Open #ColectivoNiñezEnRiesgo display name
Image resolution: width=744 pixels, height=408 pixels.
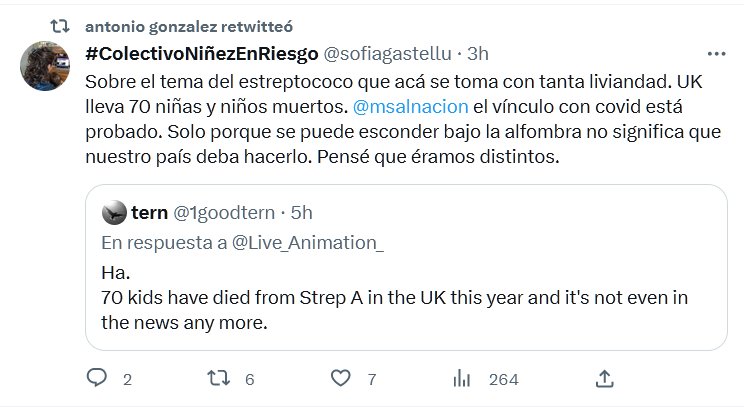pyautogui.click(x=203, y=53)
